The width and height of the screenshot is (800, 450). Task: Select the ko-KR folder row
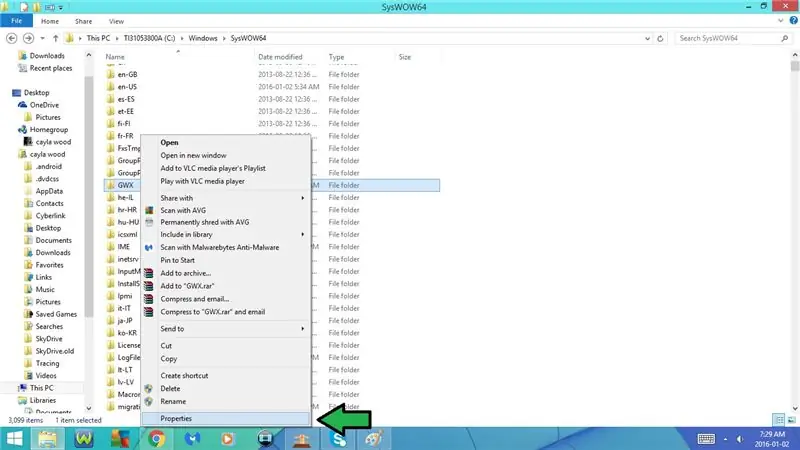click(x=271, y=333)
